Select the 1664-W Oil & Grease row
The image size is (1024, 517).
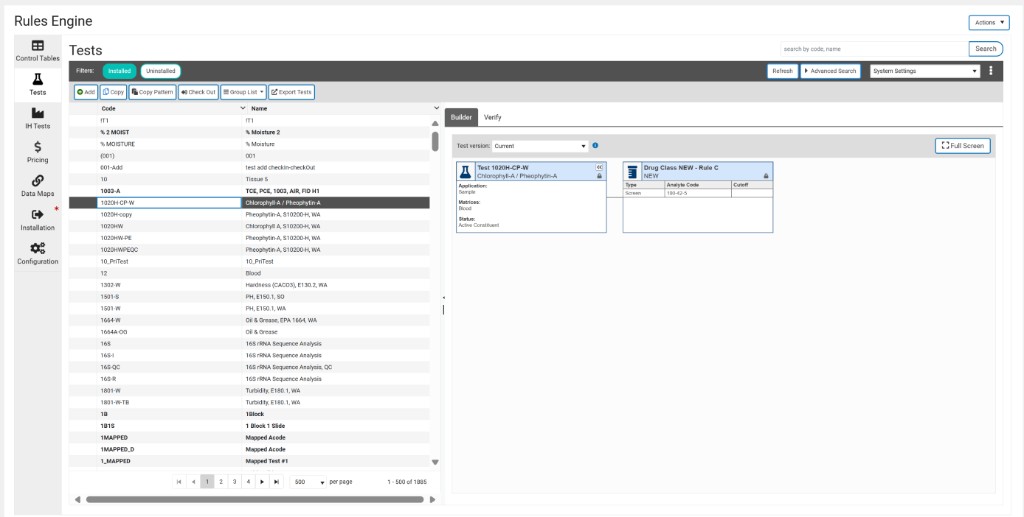249,320
